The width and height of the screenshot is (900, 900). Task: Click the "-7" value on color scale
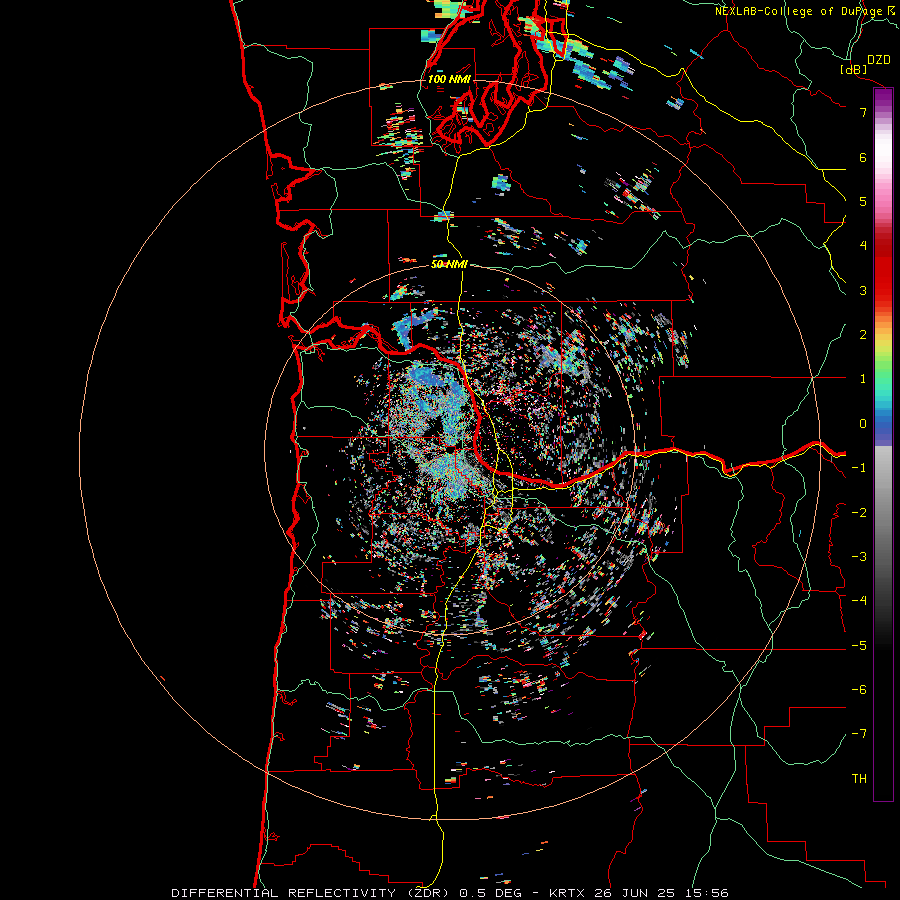click(859, 734)
